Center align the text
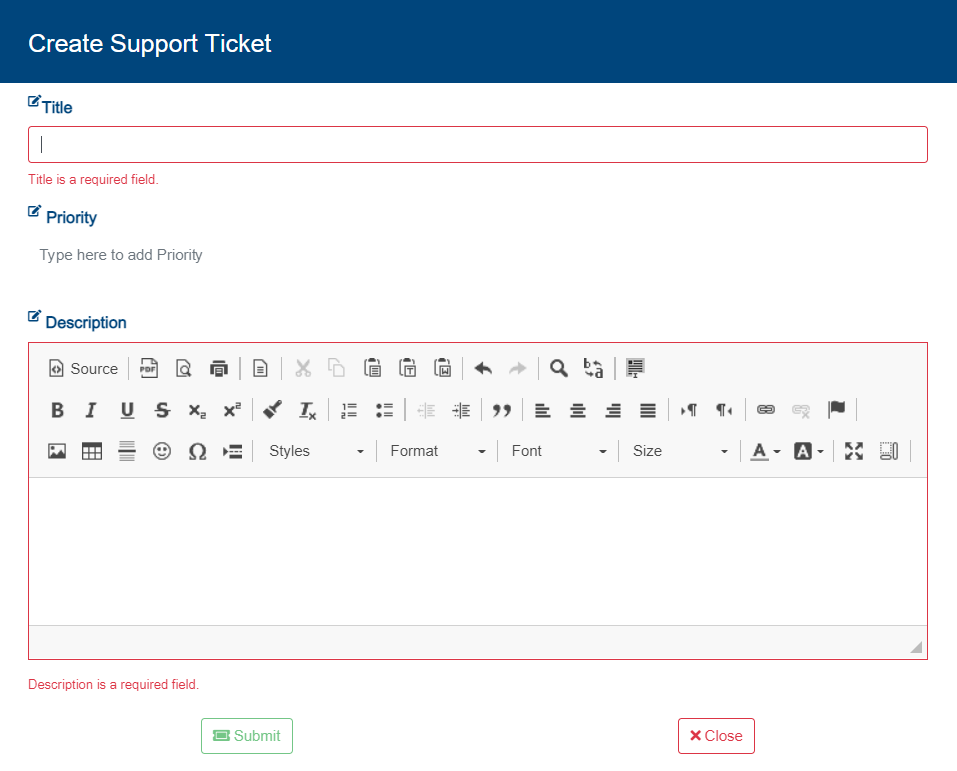The height and width of the screenshot is (771, 957). point(578,410)
